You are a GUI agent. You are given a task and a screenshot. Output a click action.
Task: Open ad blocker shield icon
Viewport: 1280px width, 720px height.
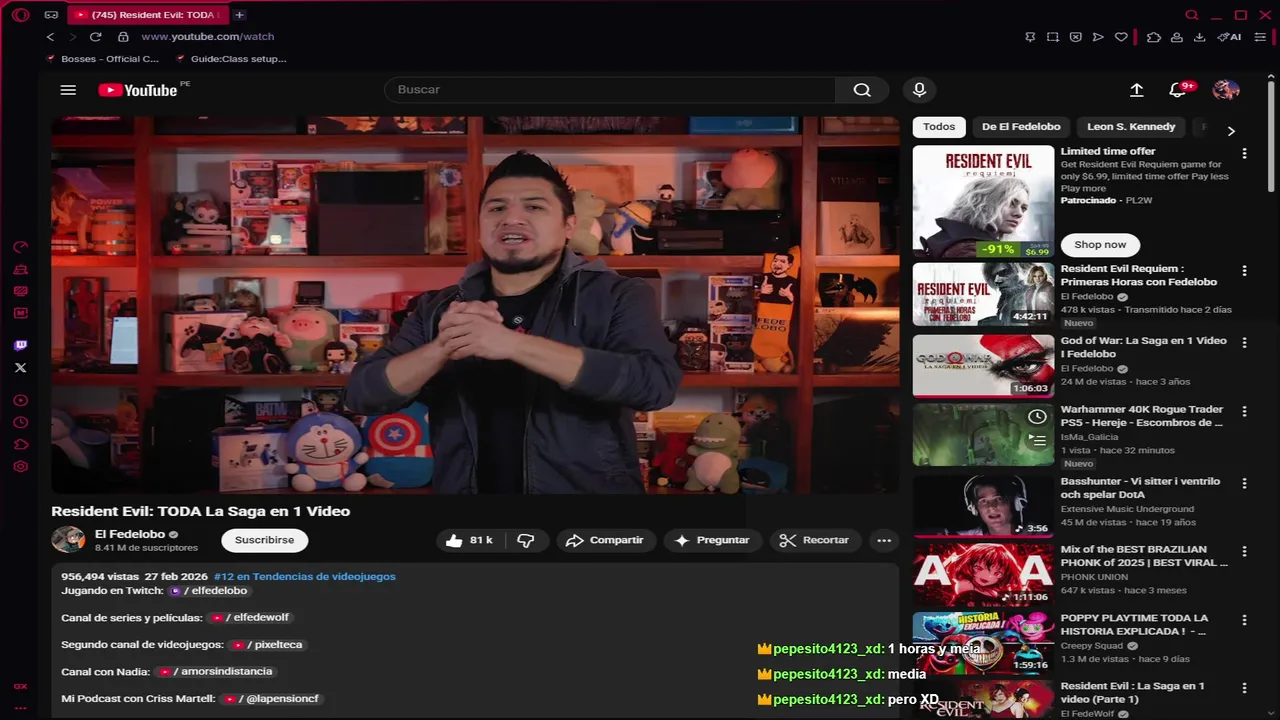1076,37
